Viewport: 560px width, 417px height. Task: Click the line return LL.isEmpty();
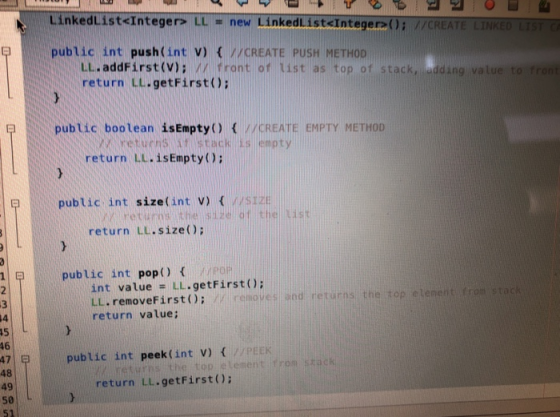(x=154, y=158)
